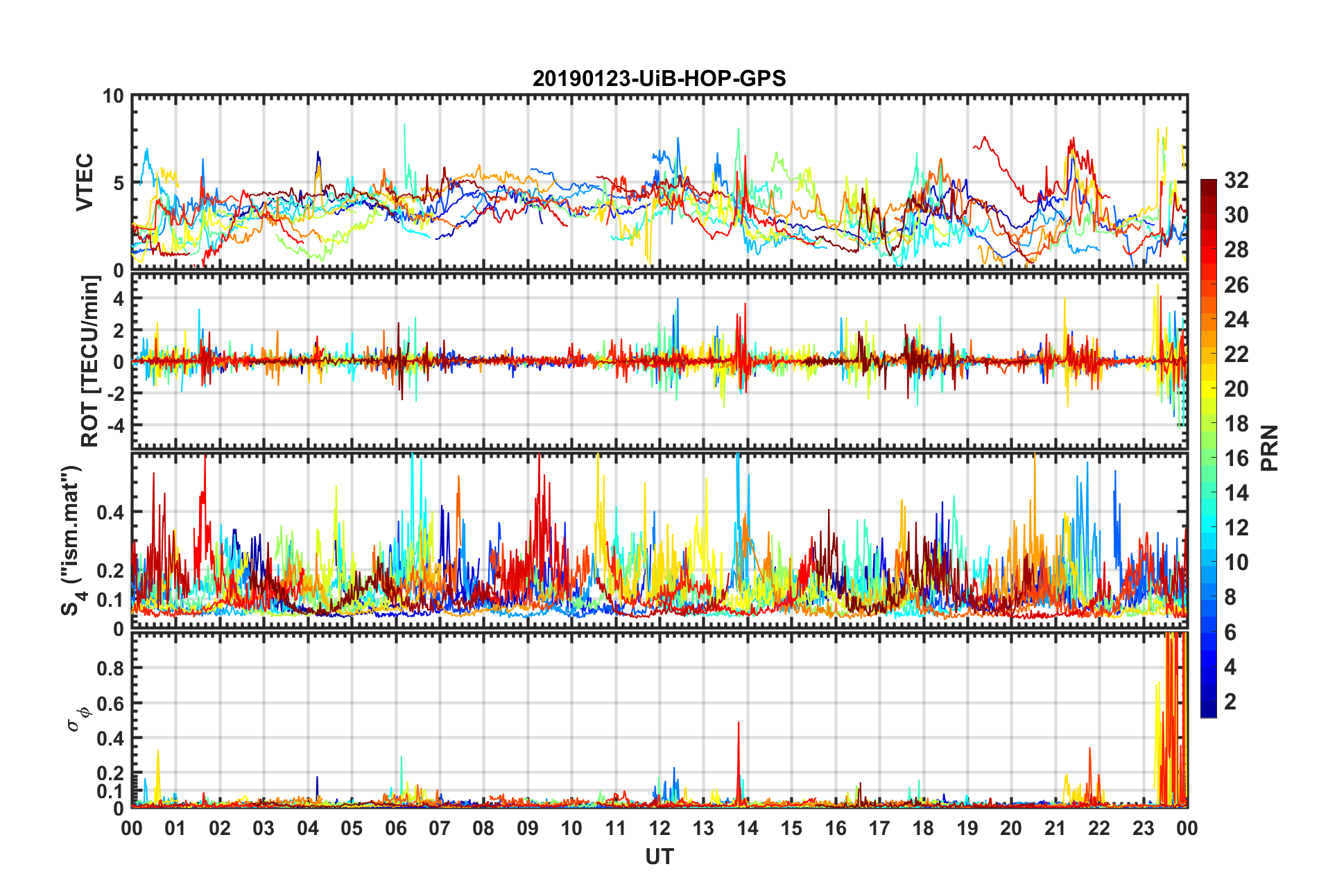Select PRN colorbar tick label 28
The height and width of the screenshot is (896, 1319).
click(1236, 250)
